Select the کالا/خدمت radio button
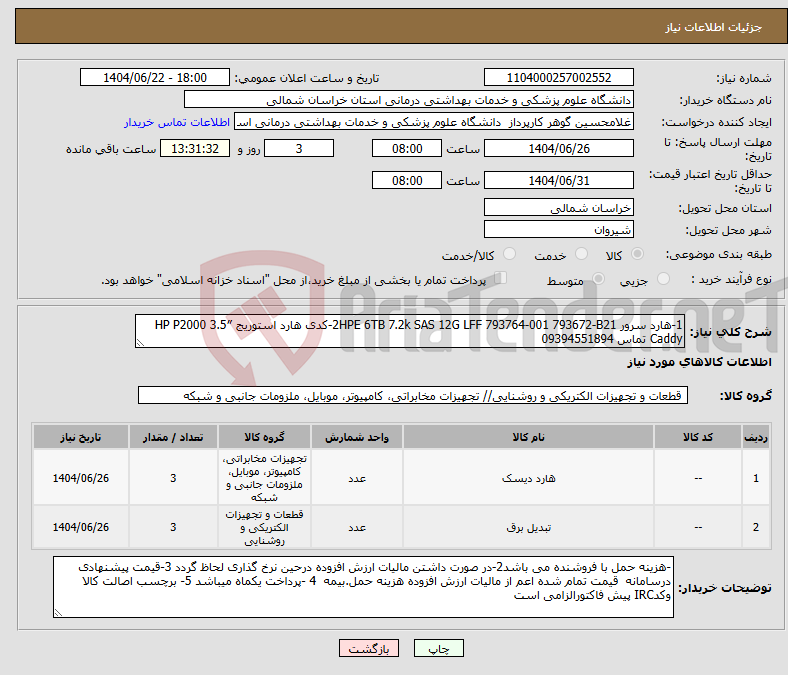This screenshot has height=675, width=788. tap(509, 254)
